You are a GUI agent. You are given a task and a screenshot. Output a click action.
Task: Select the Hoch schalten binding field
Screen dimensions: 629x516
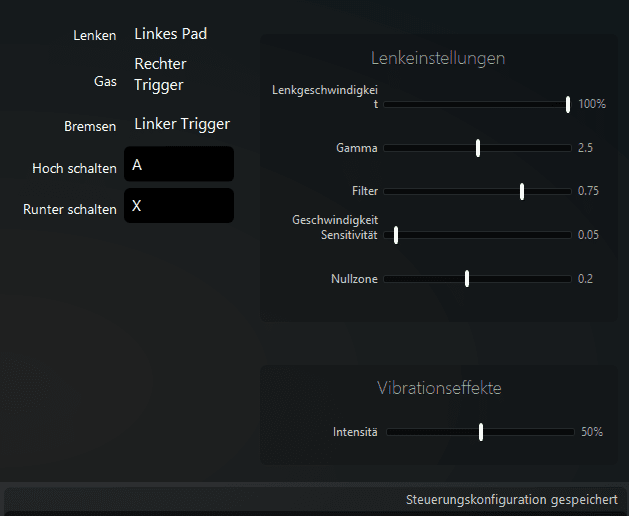[179, 166]
